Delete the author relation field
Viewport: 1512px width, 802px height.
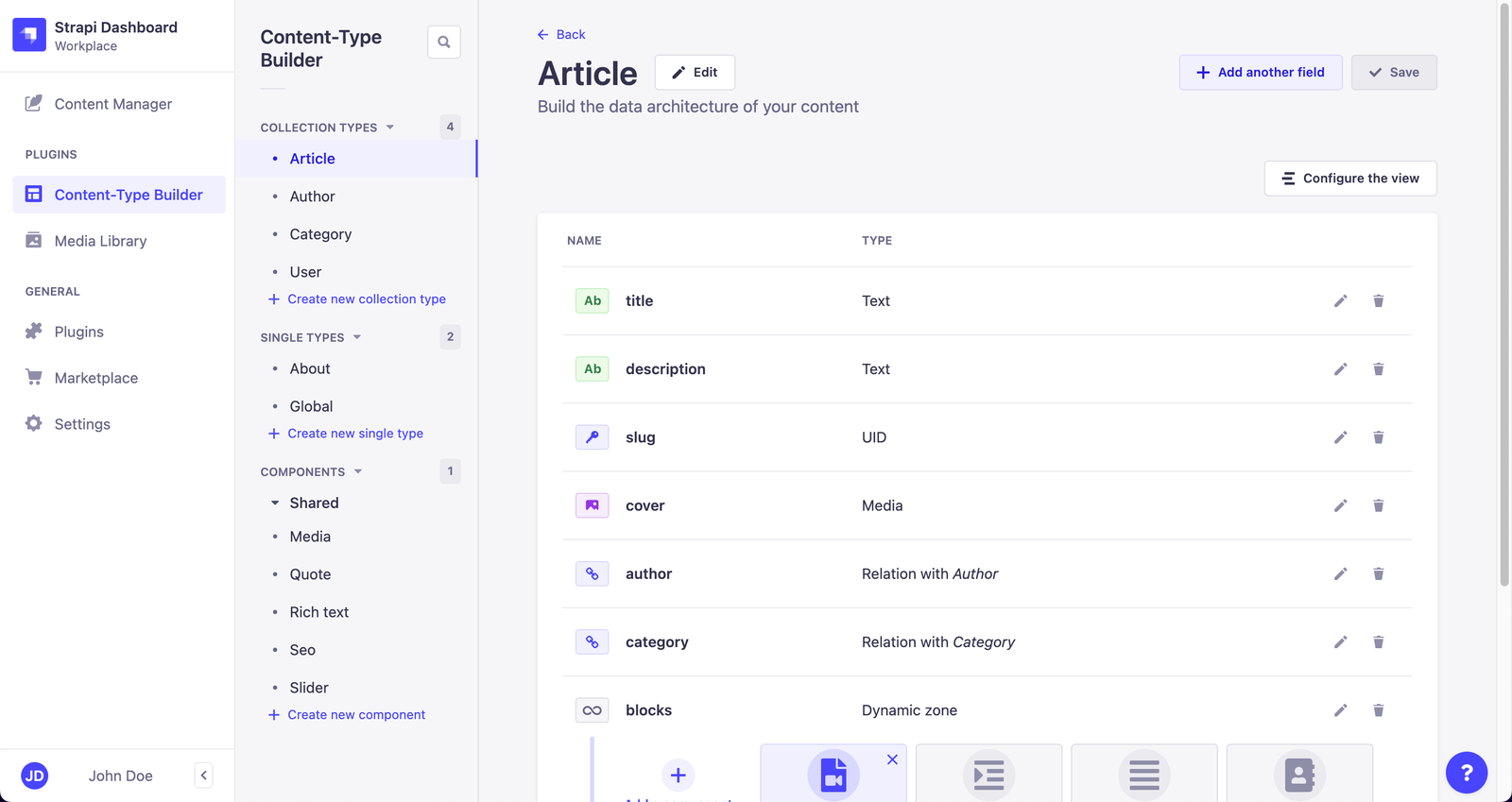1379,573
